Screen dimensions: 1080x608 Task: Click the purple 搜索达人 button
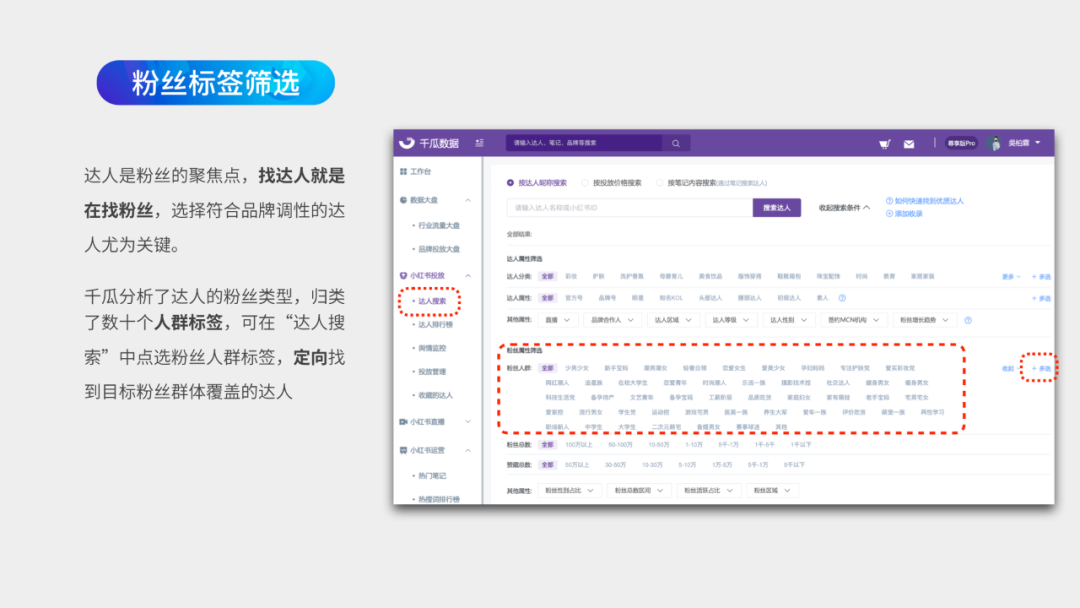tap(776, 207)
